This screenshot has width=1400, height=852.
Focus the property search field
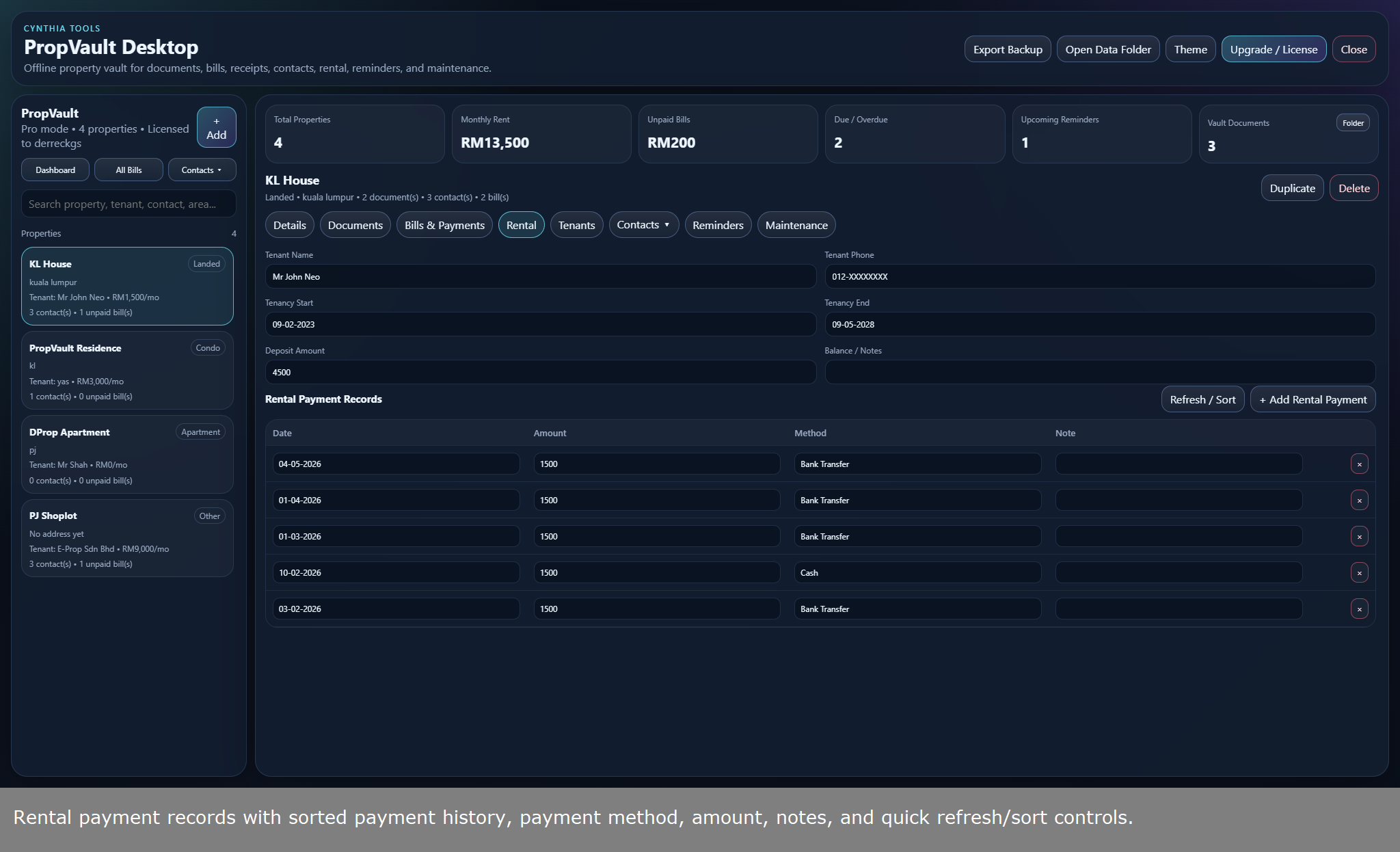129,204
